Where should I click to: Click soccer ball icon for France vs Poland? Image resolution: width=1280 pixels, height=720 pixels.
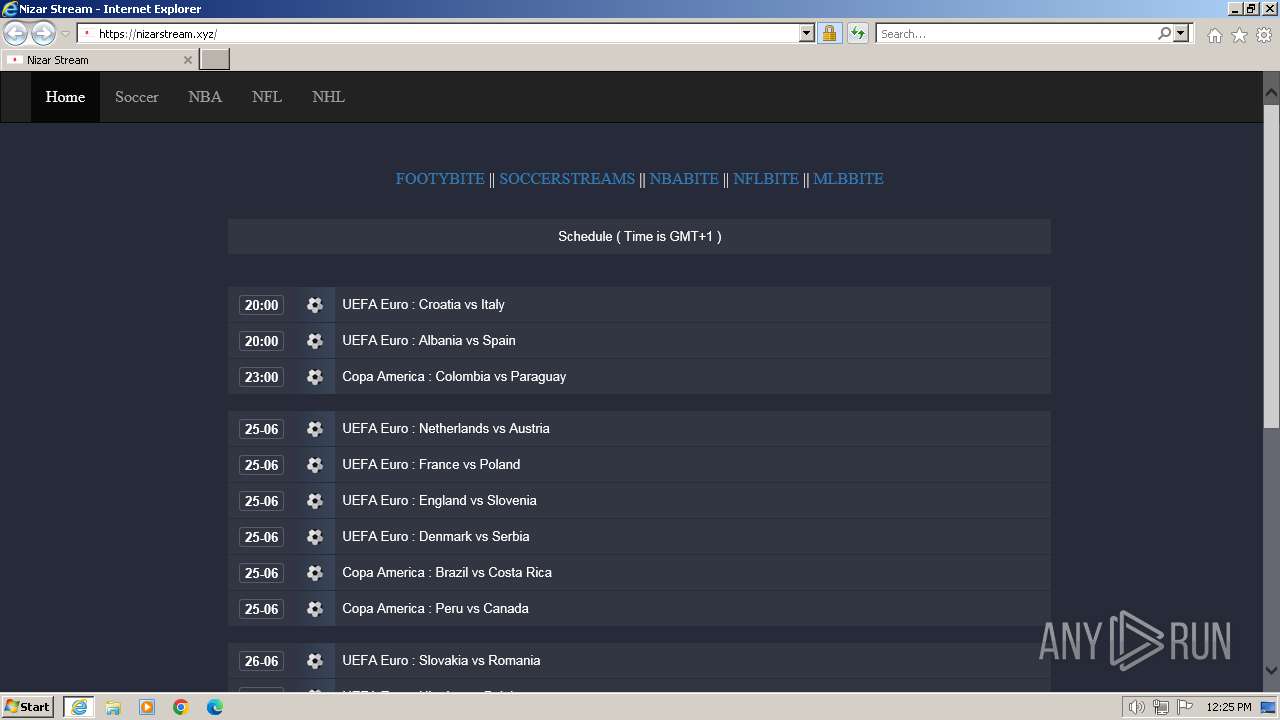coord(315,465)
